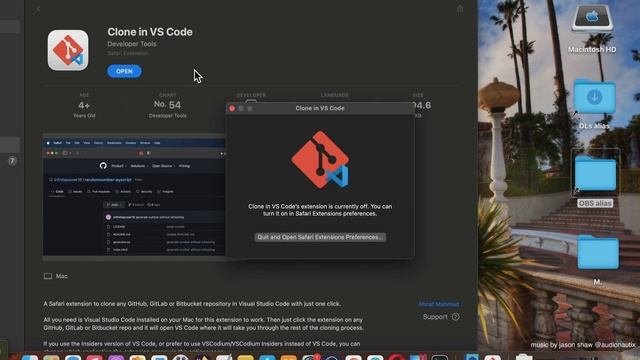Click the Clone in VS Code app icon
Screen dimensions: 640x360
[x=68, y=50]
